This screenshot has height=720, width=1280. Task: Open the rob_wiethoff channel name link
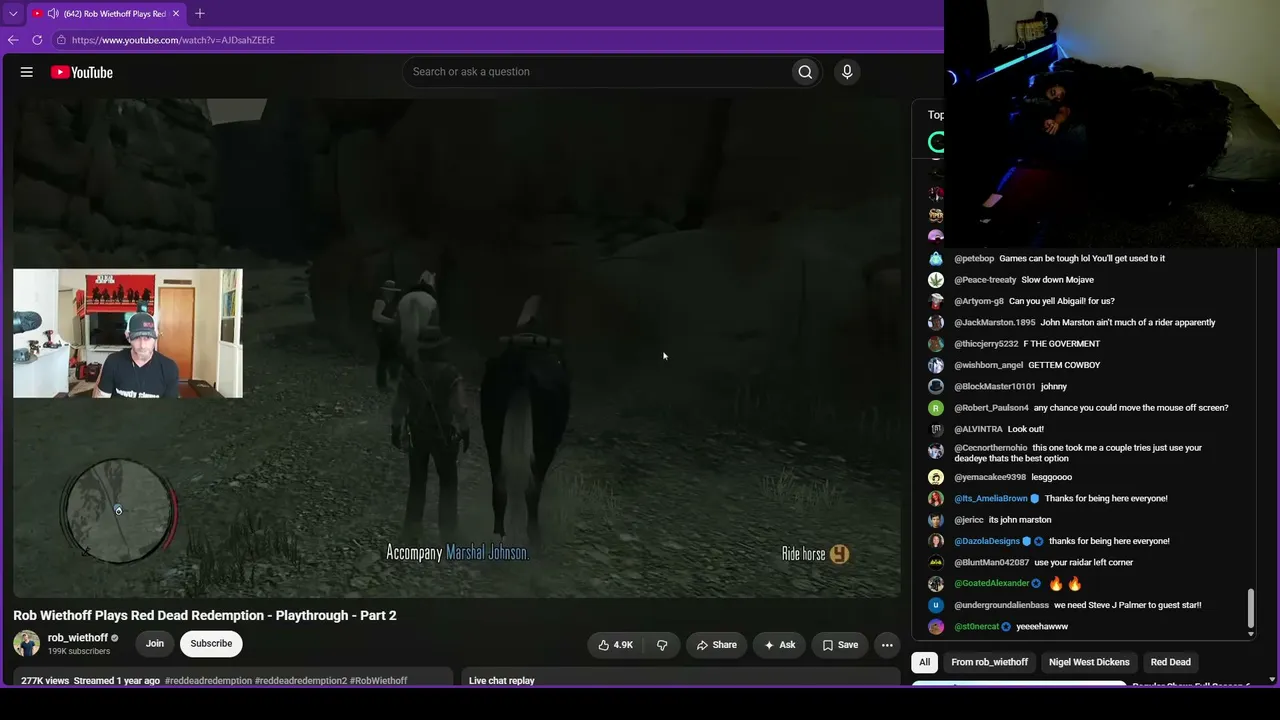pyautogui.click(x=78, y=638)
